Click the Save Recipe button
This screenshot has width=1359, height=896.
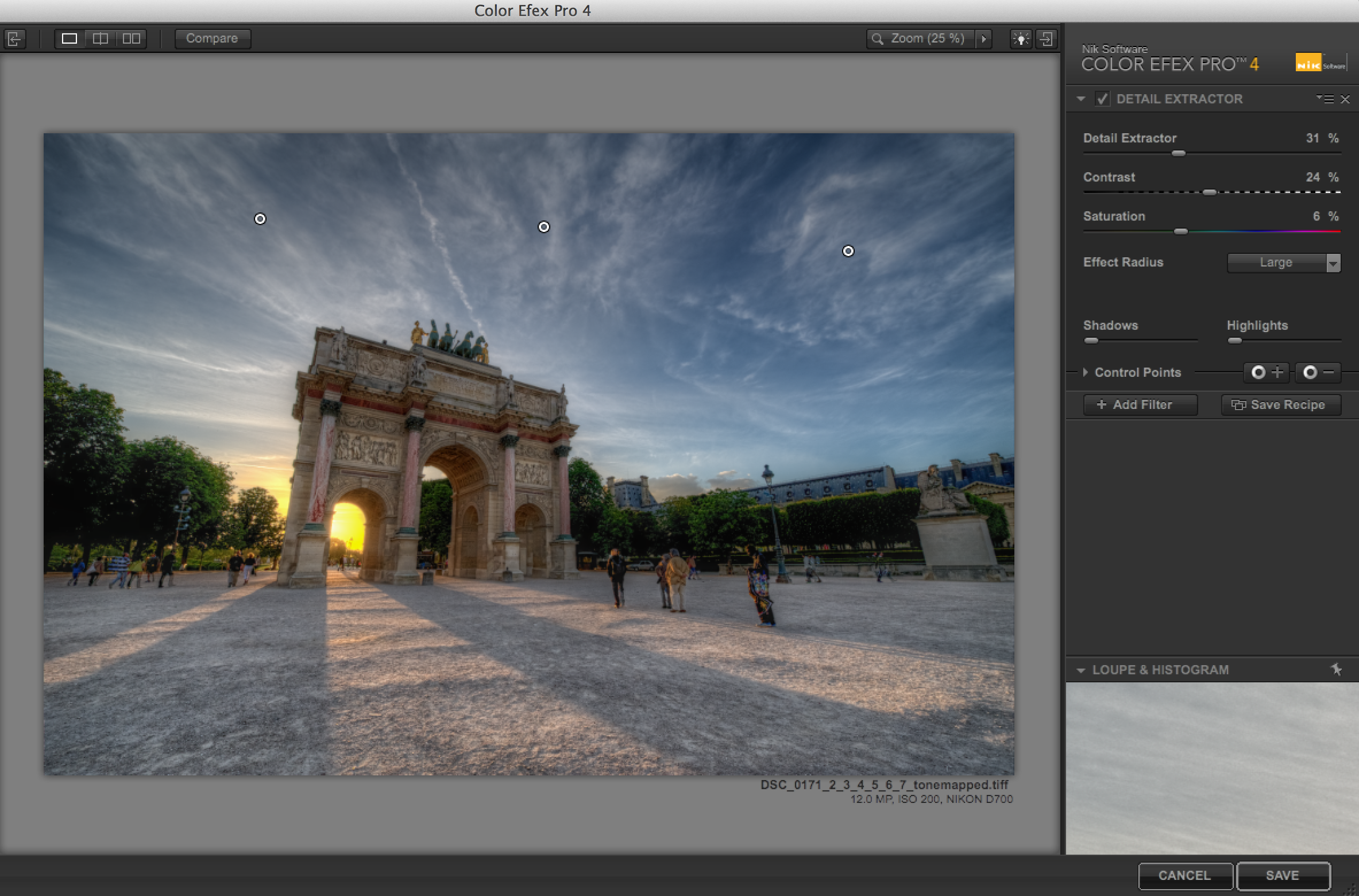[x=1281, y=404]
